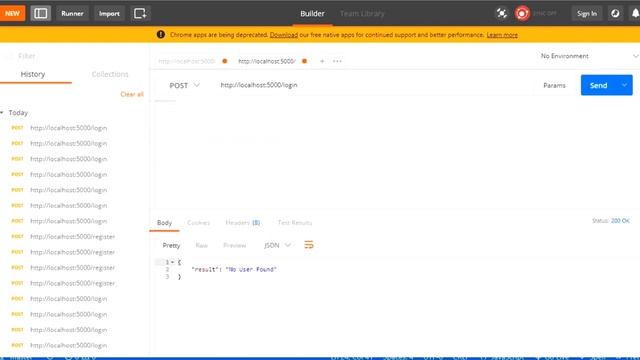Select the Test Results tab
The image size is (640, 360).
click(x=295, y=223)
